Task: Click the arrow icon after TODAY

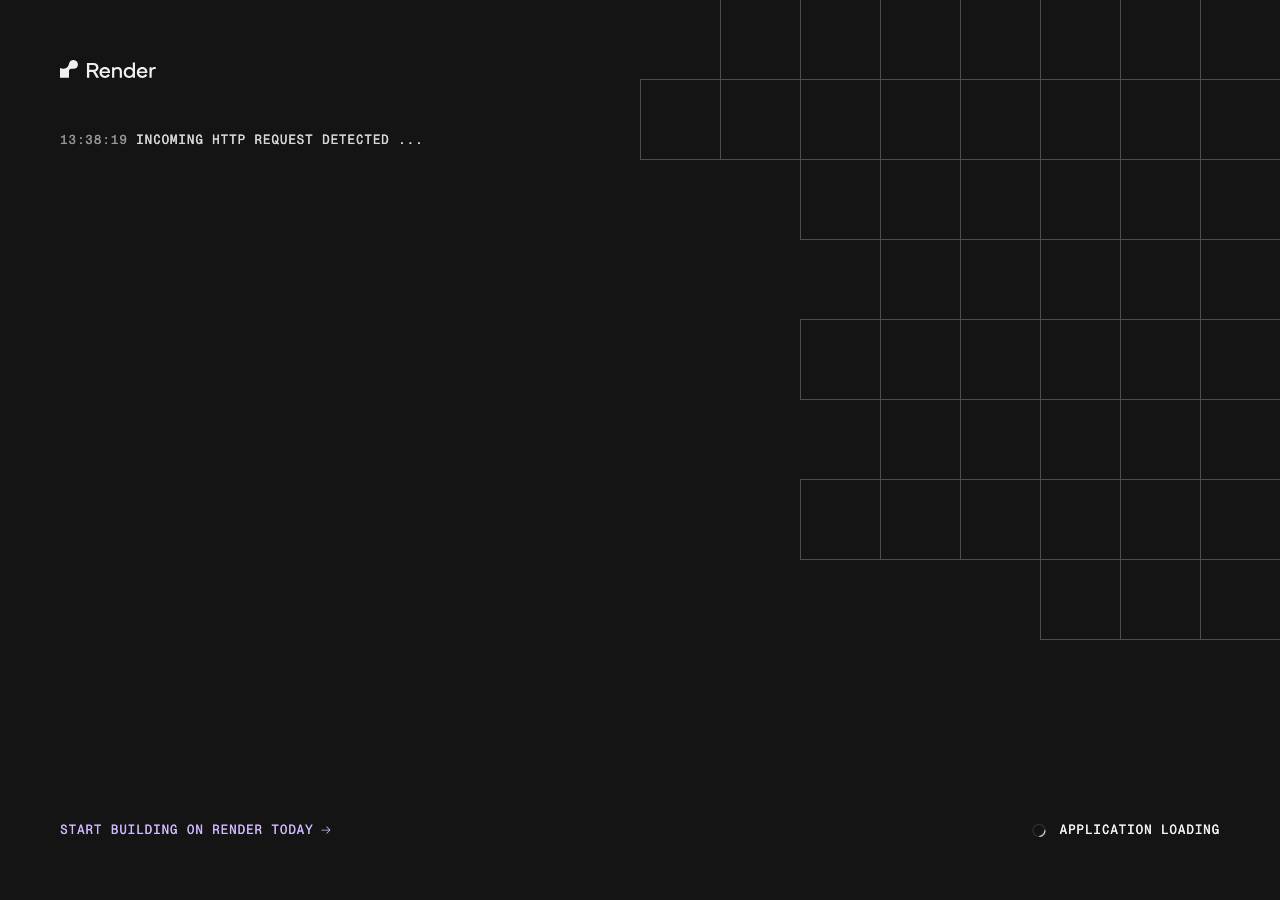Action: click(x=326, y=830)
